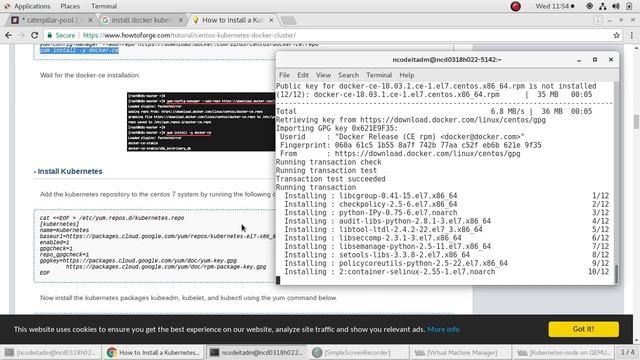Open terminal View menu
The image size is (640, 360).
point(323,75)
